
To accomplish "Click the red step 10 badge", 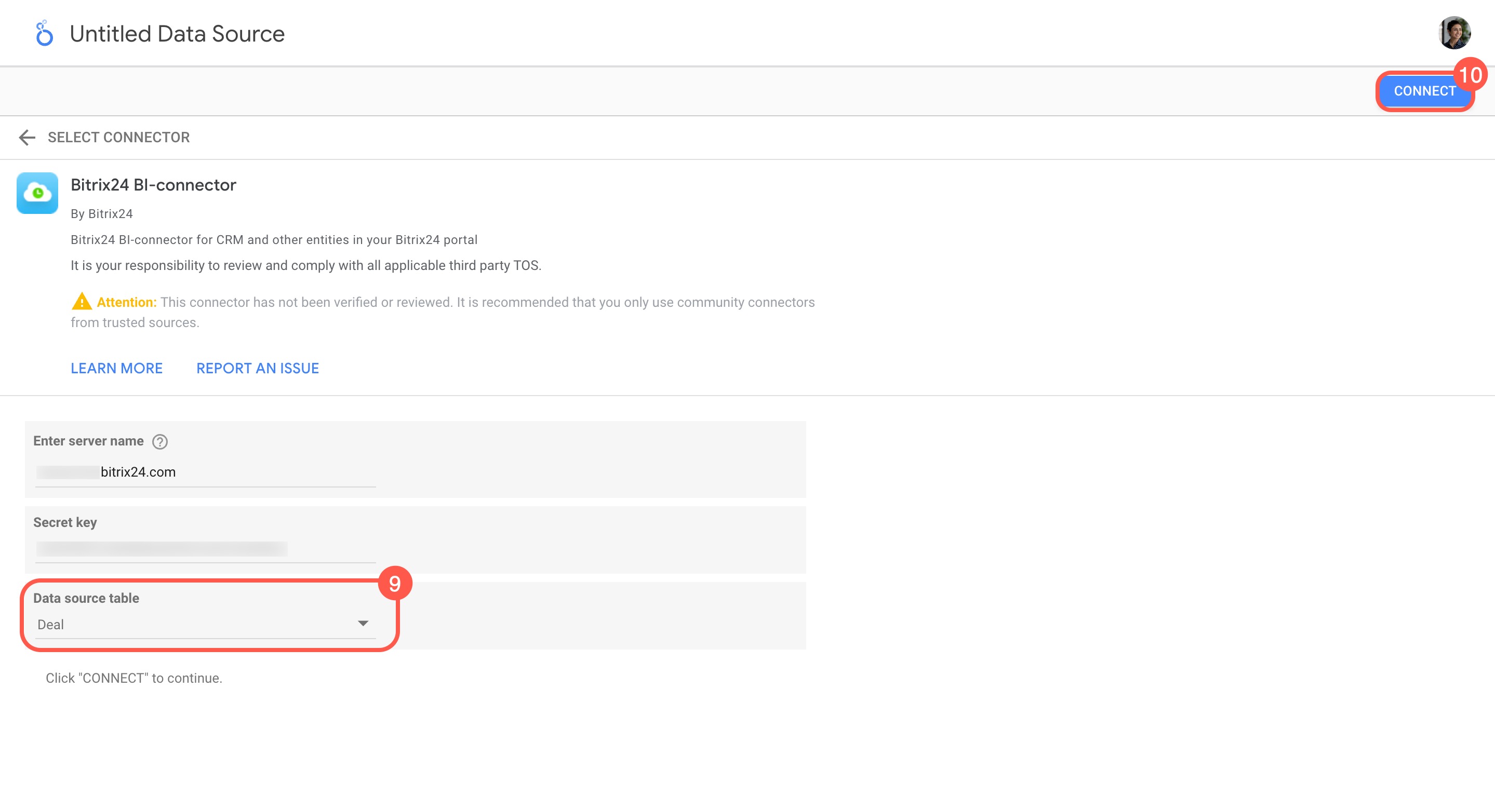I will tap(1470, 75).
